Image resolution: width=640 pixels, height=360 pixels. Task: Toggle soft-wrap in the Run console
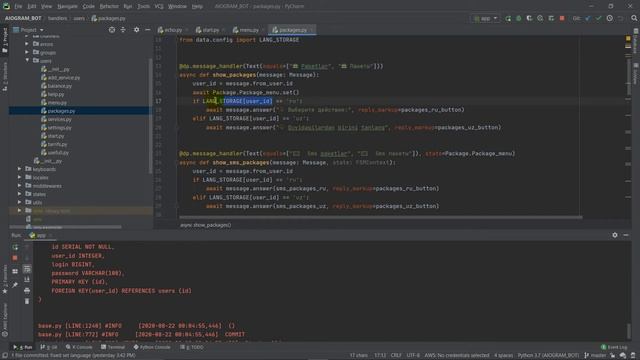[x=27, y=269]
